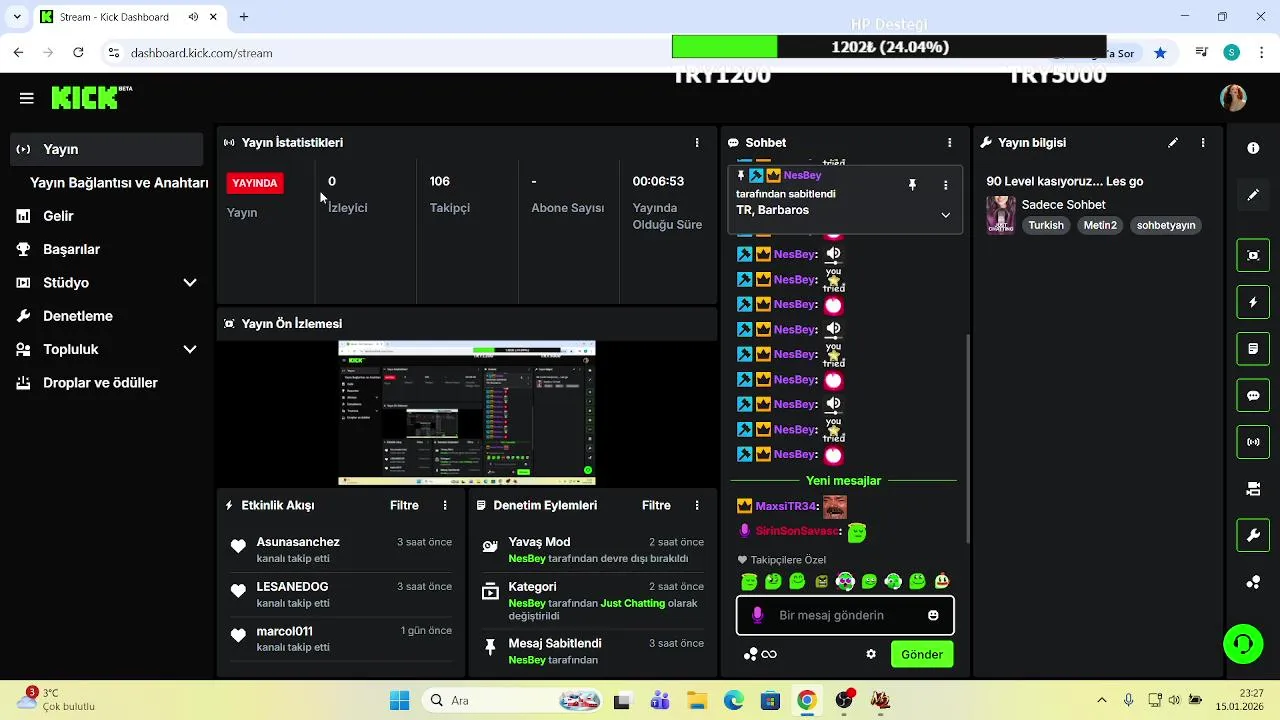Image resolution: width=1280 pixels, height=720 pixels.
Task: Click the stream preview thumbnail
Action: click(467, 413)
